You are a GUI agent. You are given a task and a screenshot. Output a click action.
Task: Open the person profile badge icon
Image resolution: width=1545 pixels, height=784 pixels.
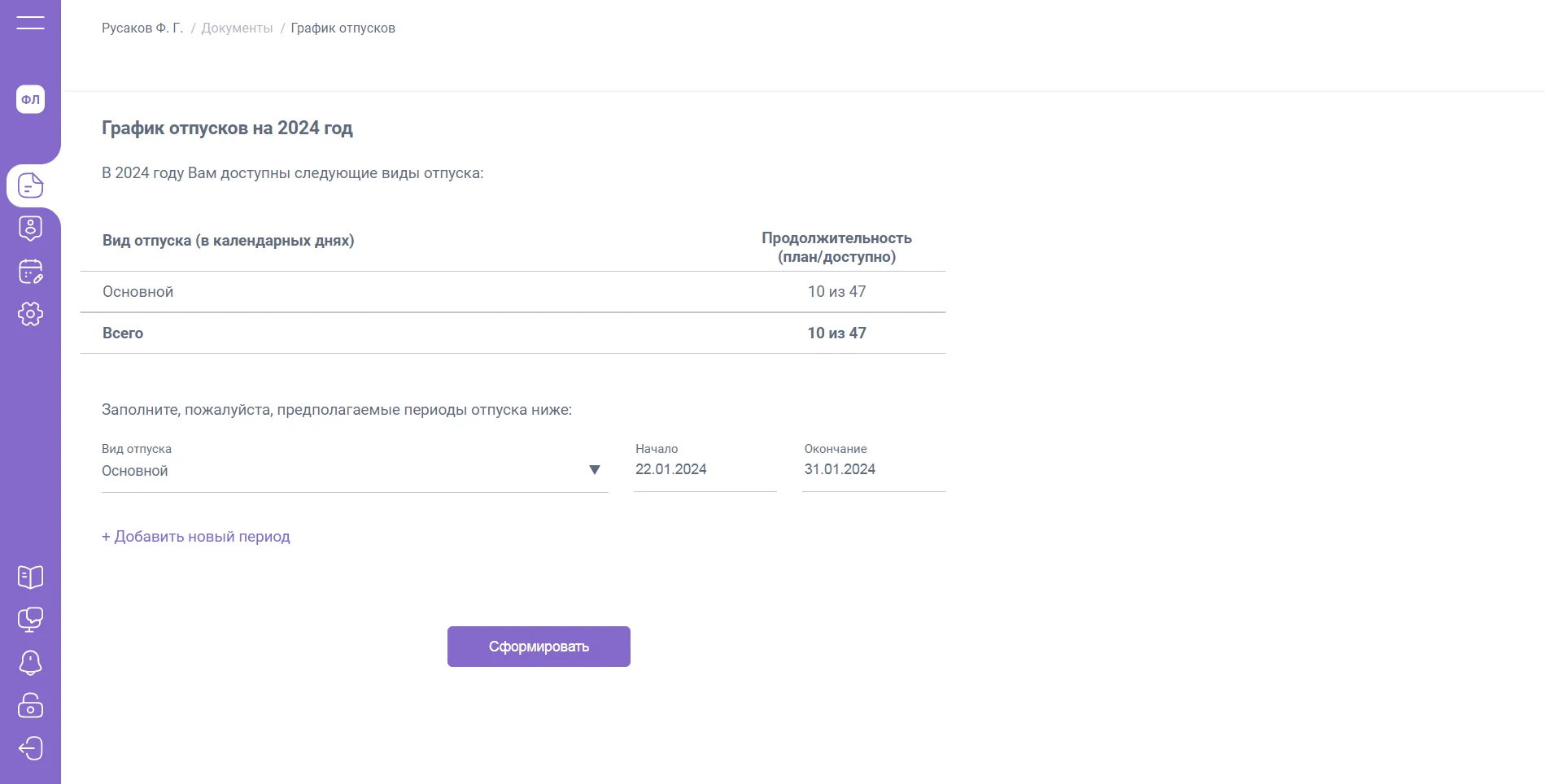point(30,229)
